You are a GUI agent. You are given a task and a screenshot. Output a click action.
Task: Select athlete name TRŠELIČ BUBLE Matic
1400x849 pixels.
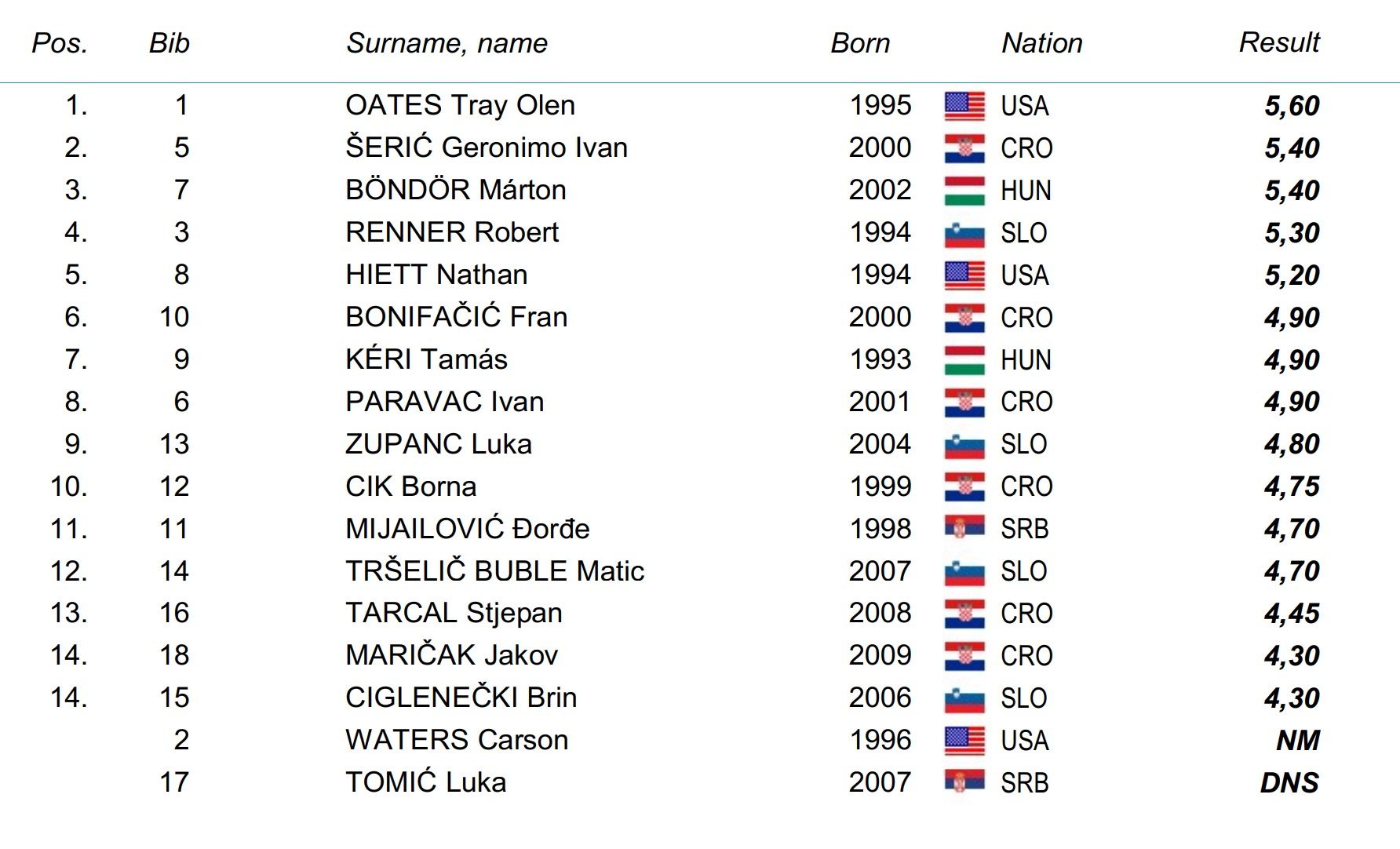click(x=494, y=571)
